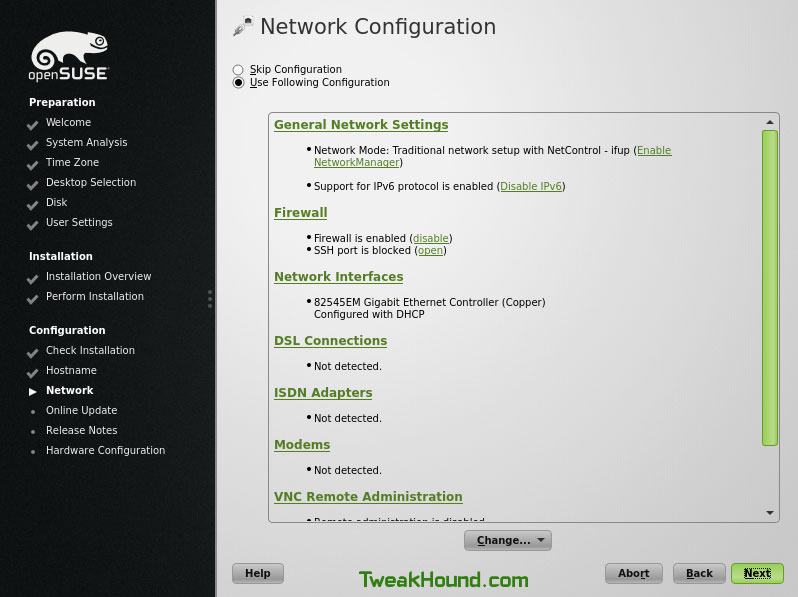Click the openSUSE chameleon logo
798x597 pixels.
69,56
